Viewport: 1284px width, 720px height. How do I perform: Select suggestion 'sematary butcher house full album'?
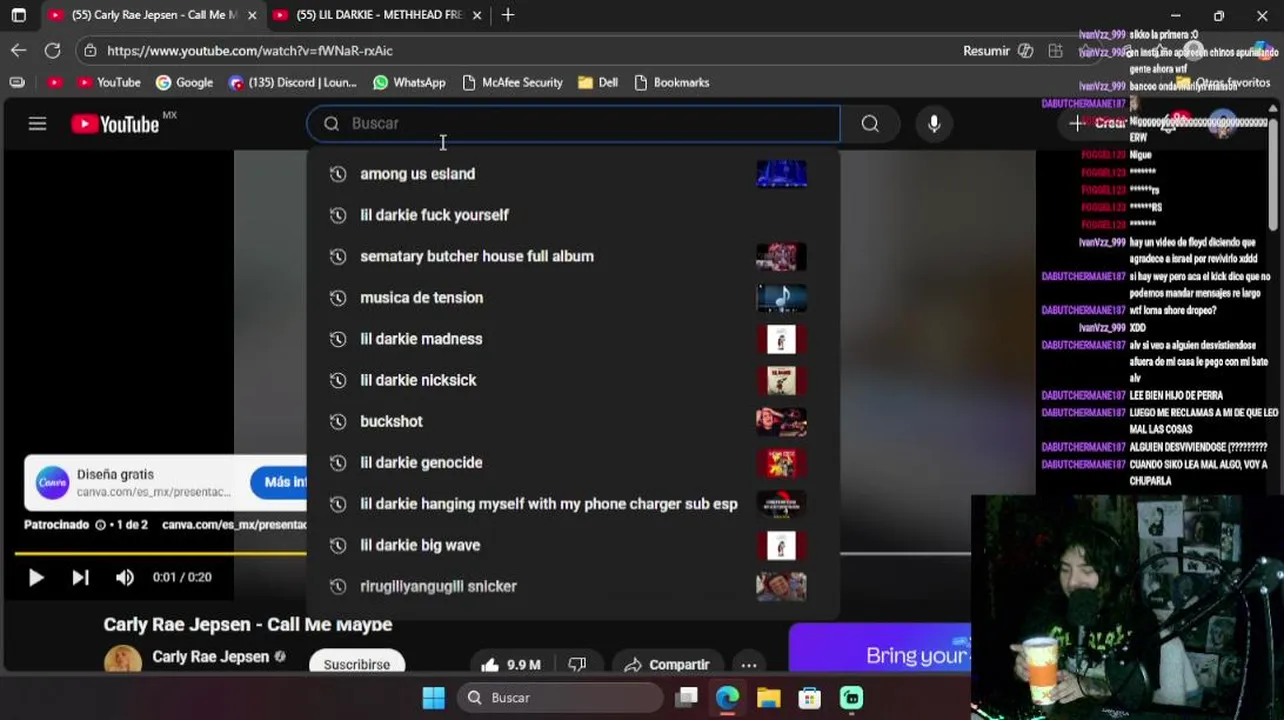pos(573,256)
